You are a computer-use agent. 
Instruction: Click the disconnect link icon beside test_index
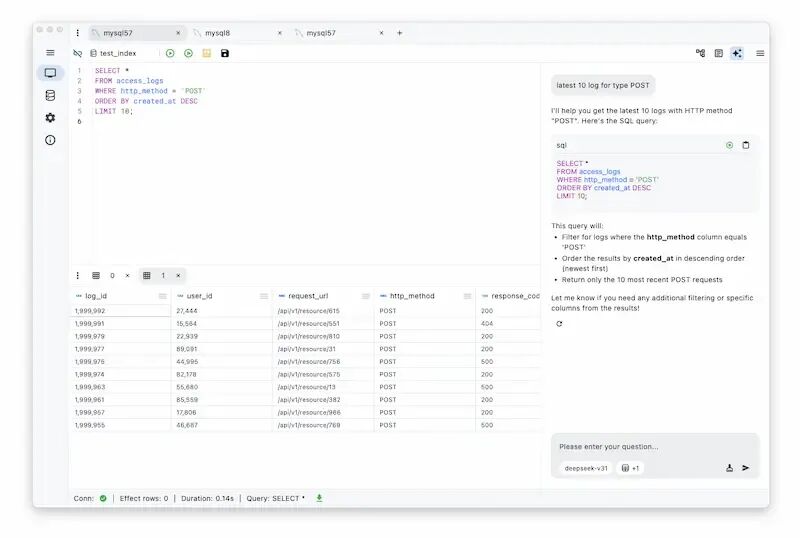click(x=78, y=53)
